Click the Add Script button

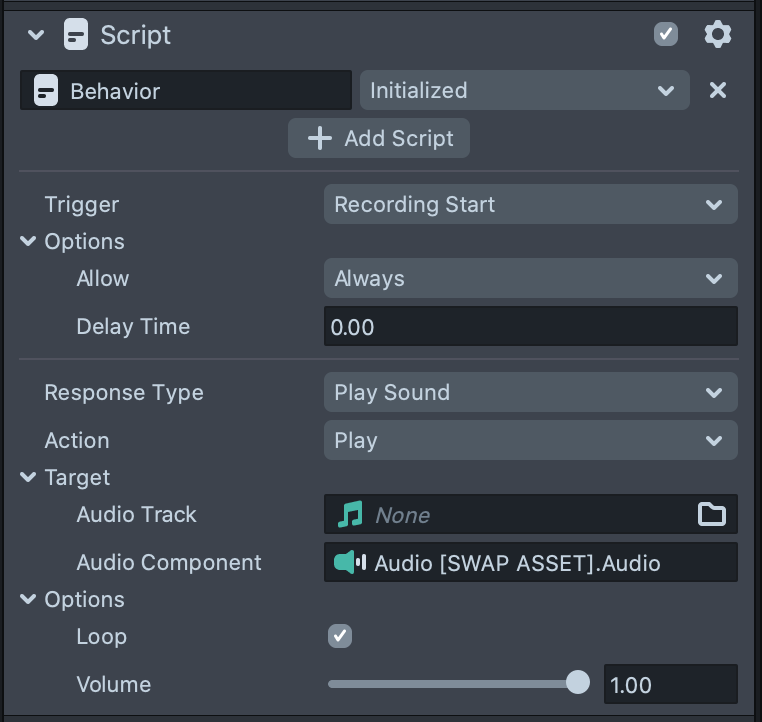click(x=379, y=139)
